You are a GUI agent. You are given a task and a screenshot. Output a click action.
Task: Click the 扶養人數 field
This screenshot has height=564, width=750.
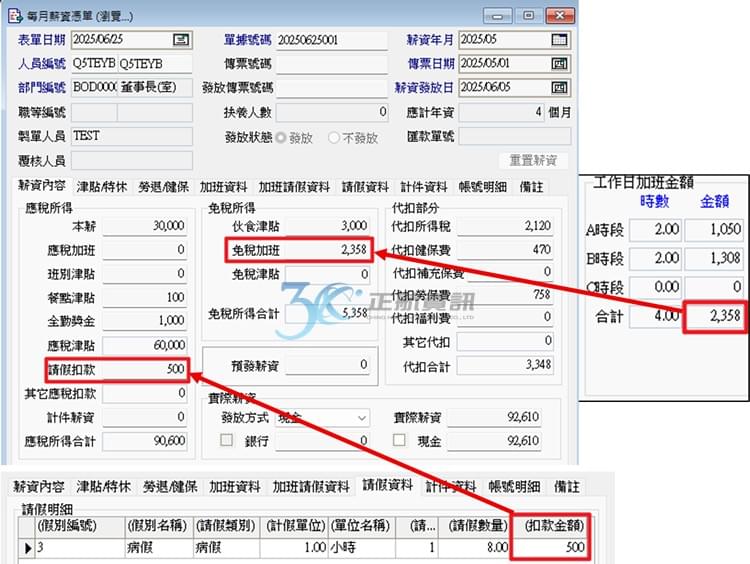331,112
